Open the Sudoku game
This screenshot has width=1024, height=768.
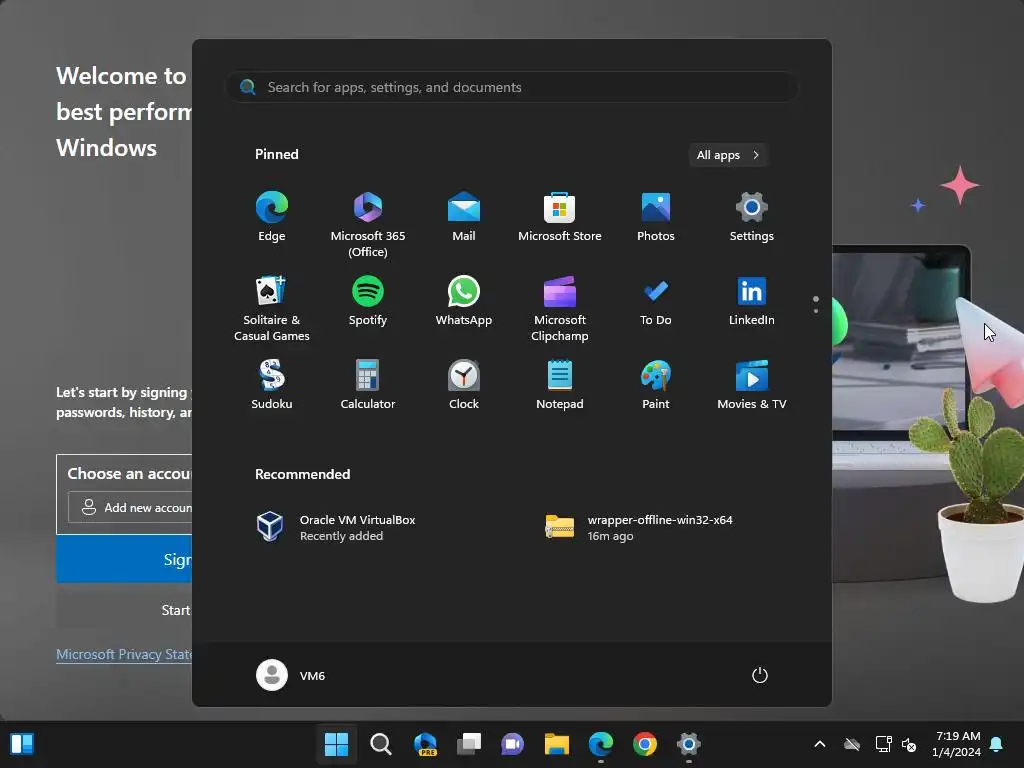(272, 385)
